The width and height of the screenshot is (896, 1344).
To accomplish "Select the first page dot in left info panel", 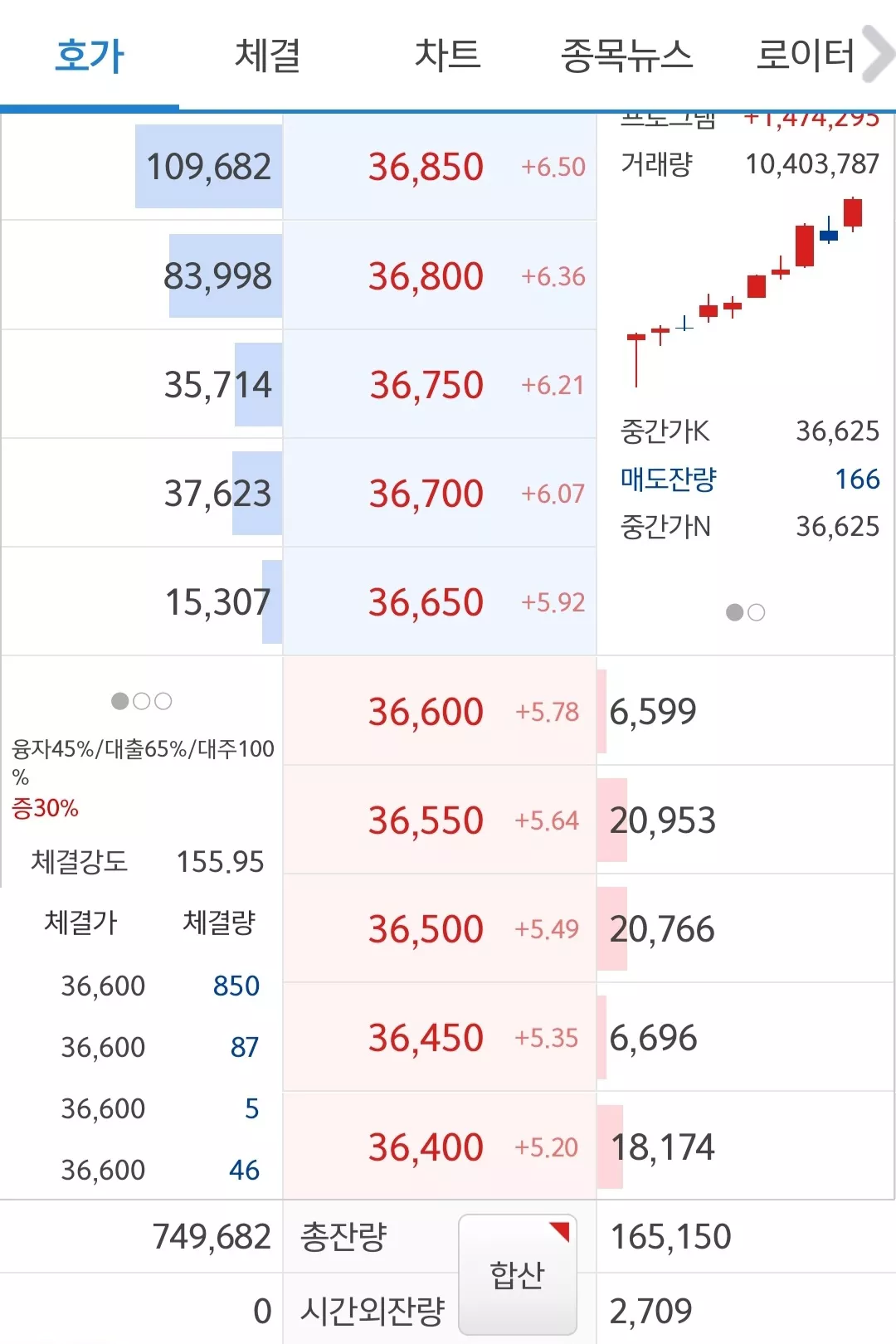I will [120, 701].
